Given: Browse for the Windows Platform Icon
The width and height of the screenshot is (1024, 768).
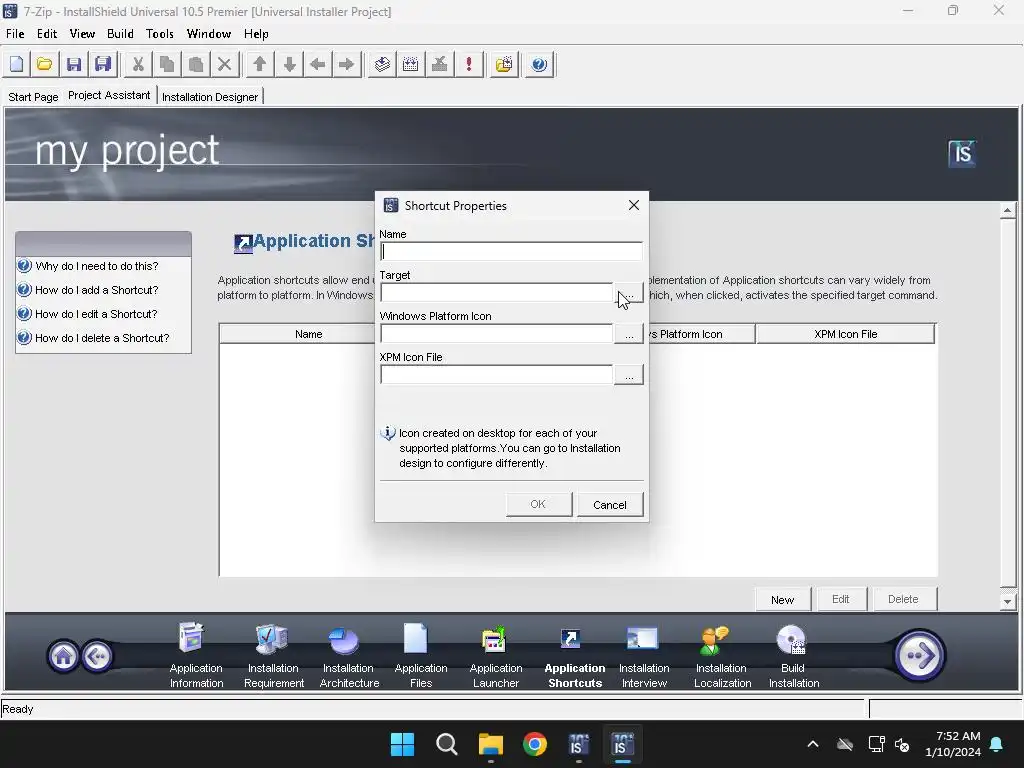Looking at the screenshot, I should (x=629, y=334).
